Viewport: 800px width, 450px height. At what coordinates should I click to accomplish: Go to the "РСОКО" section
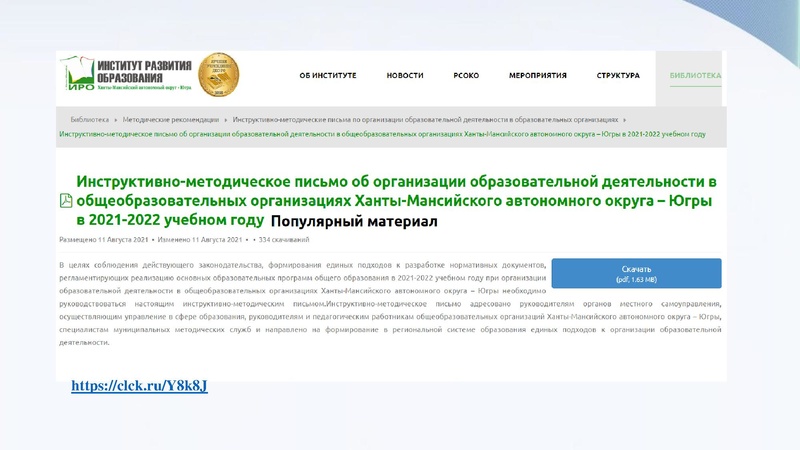[x=466, y=76]
